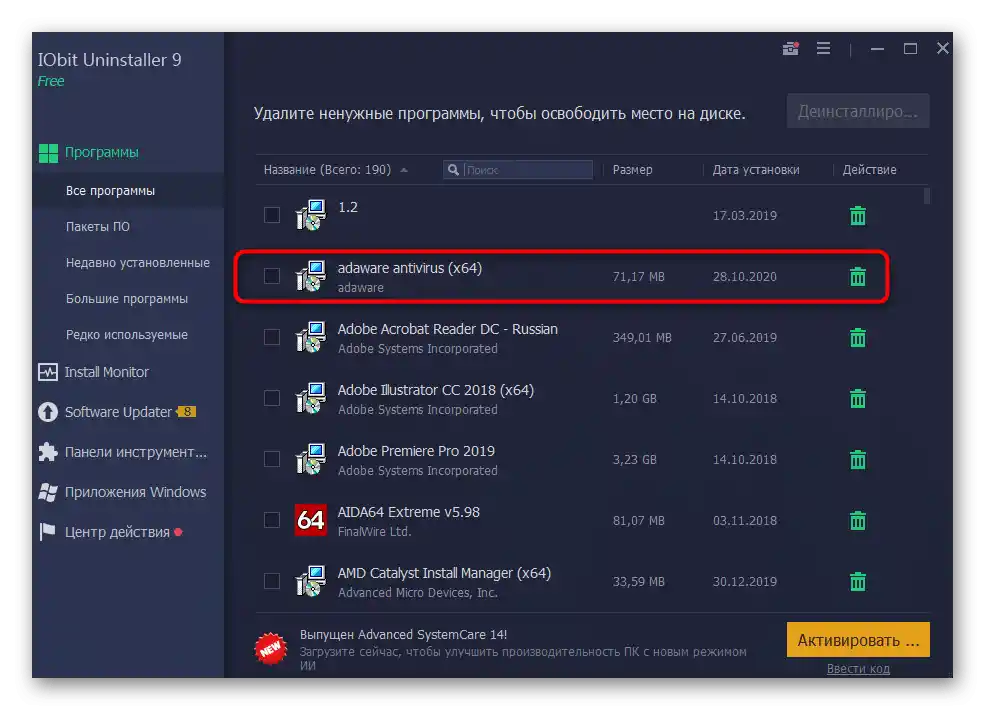
Task: Click the program list scrollbar thumb
Action: pos(926,195)
